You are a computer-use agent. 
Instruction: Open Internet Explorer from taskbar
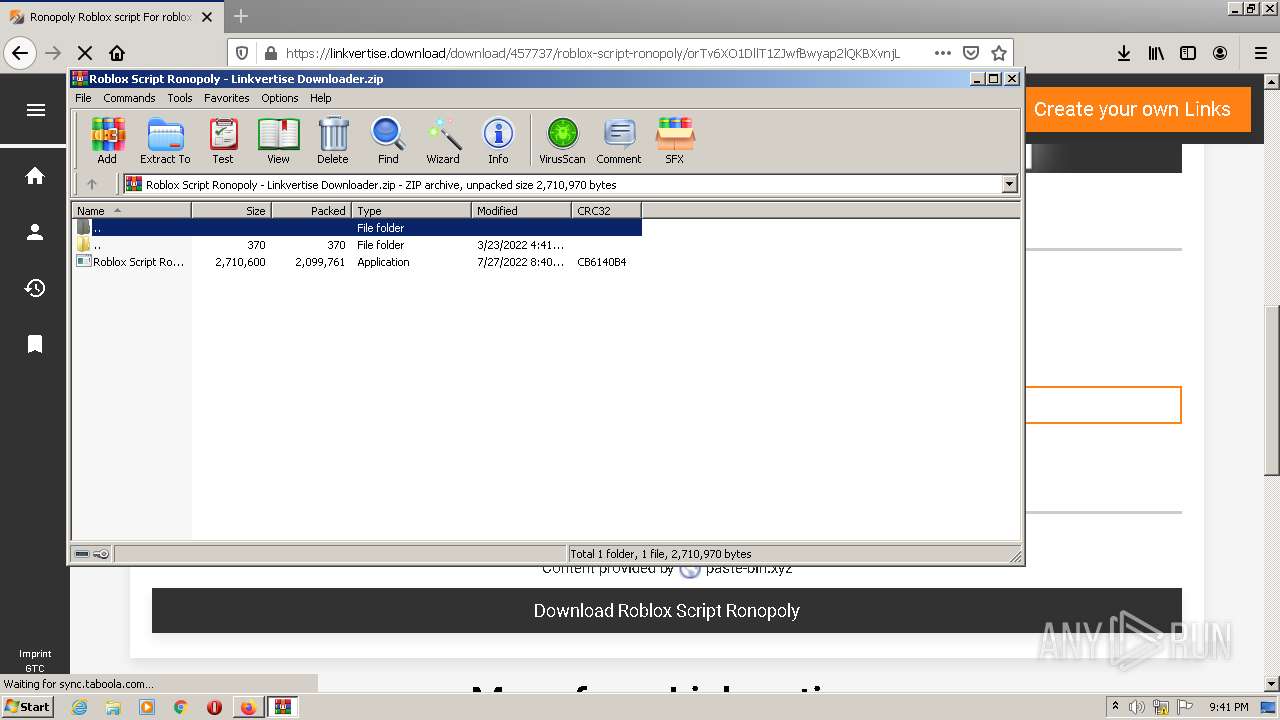[x=79, y=707]
